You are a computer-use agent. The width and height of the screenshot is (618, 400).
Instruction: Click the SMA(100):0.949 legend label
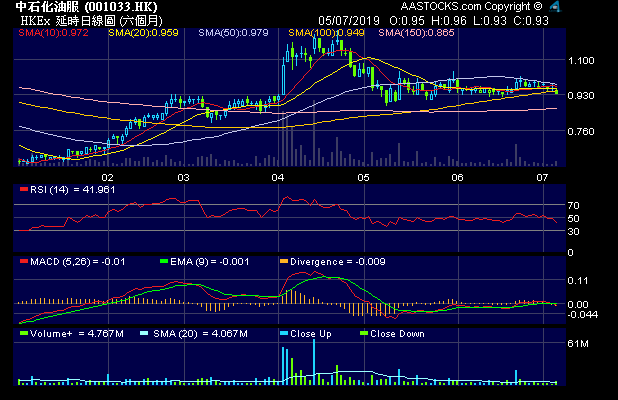(x=326, y=33)
